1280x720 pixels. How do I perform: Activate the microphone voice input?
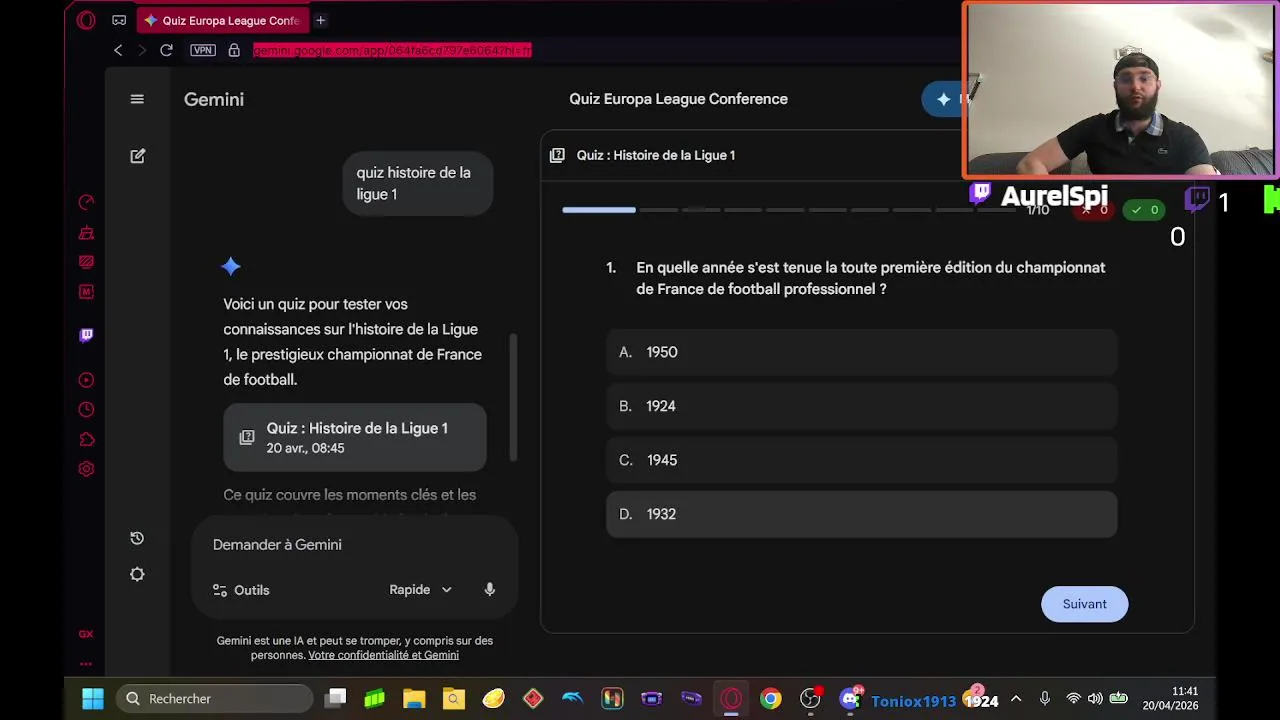pos(489,590)
